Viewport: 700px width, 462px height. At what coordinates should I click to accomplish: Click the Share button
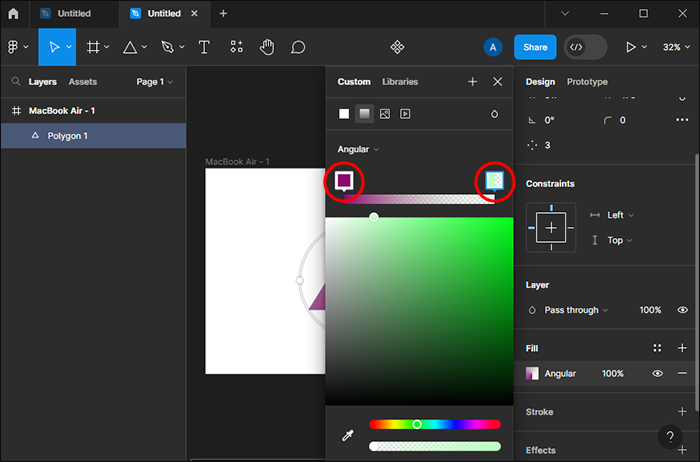(535, 47)
